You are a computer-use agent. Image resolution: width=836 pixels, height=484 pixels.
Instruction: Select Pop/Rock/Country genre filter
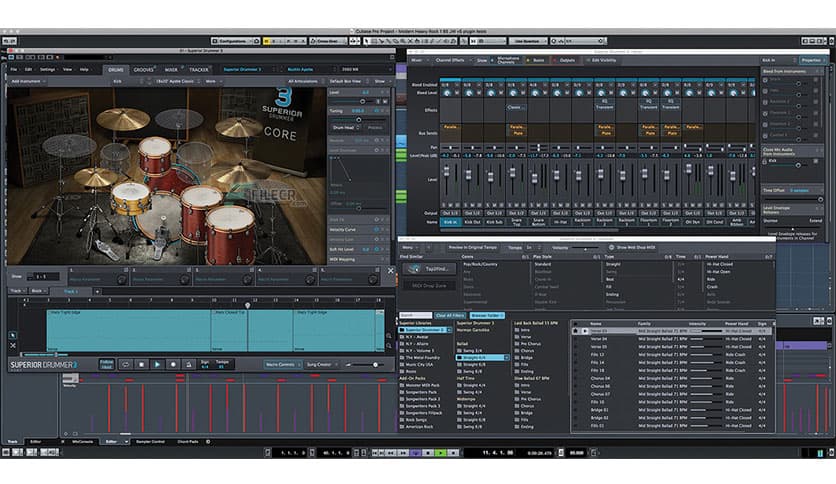(x=480, y=264)
